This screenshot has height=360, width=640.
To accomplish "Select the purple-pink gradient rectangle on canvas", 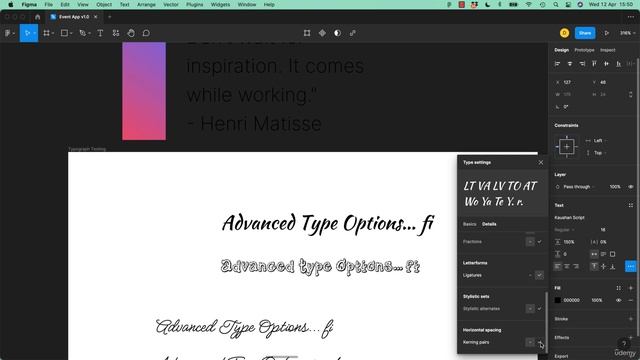I will 144,91.
